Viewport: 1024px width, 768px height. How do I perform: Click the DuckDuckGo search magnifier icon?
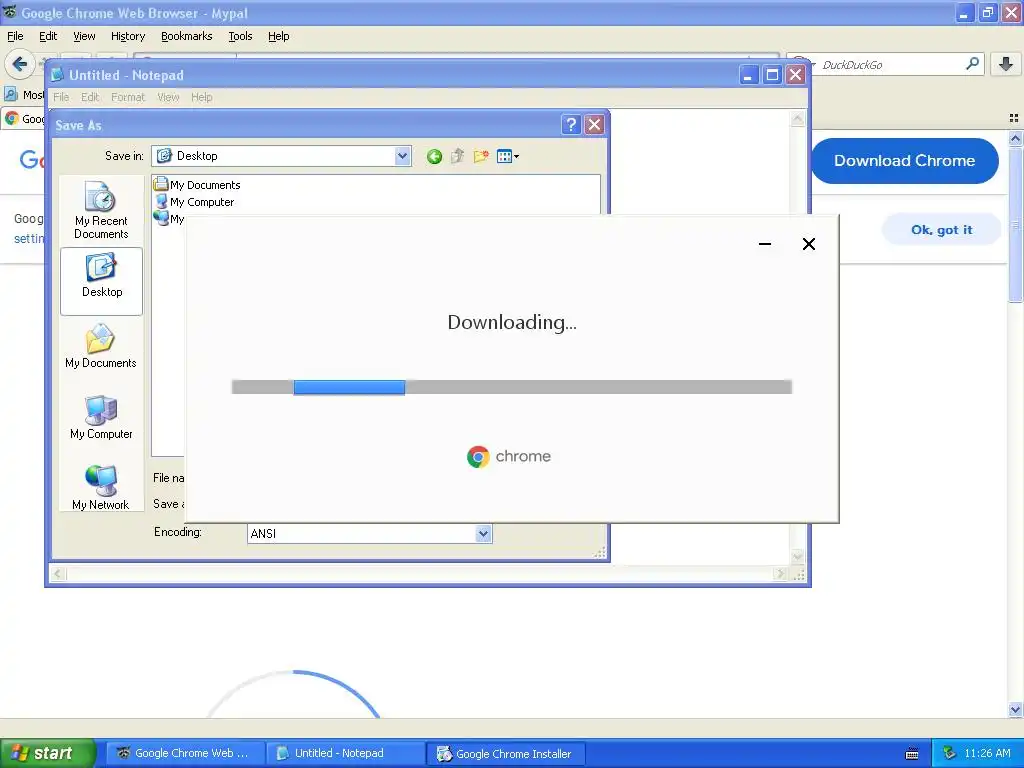click(x=972, y=64)
